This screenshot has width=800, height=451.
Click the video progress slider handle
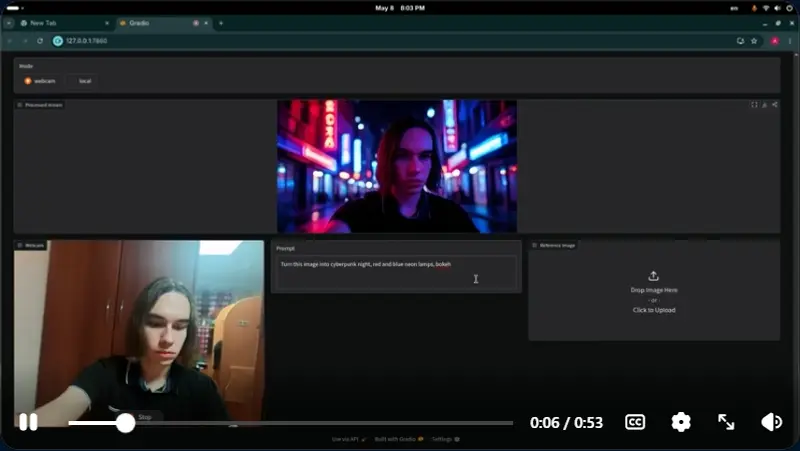click(125, 423)
